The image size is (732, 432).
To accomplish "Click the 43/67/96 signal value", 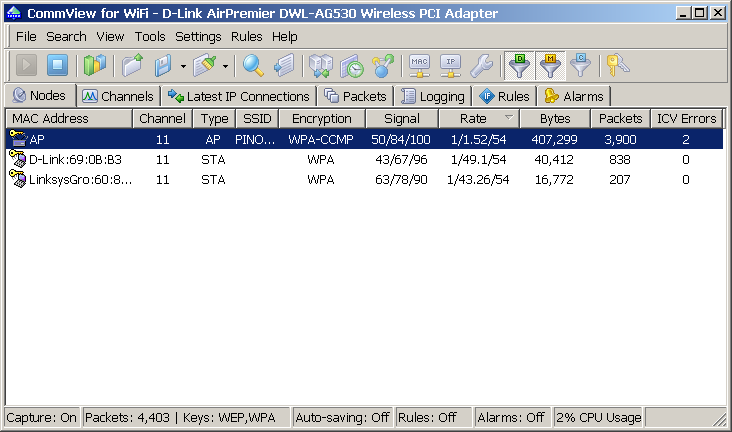I will pos(401,160).
